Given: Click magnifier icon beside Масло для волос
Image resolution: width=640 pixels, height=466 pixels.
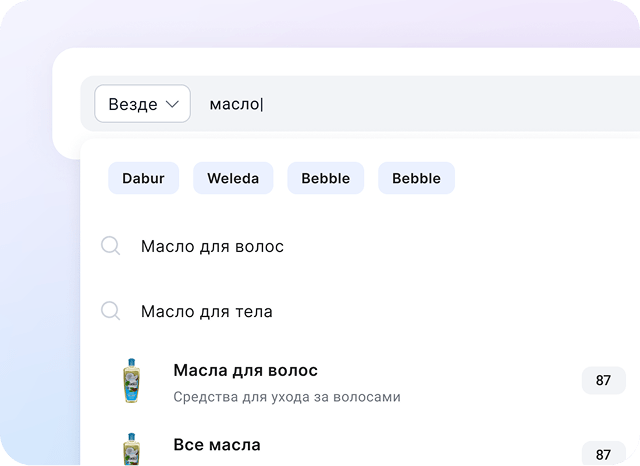Looking at the screenshot, I should coord(111,246).
